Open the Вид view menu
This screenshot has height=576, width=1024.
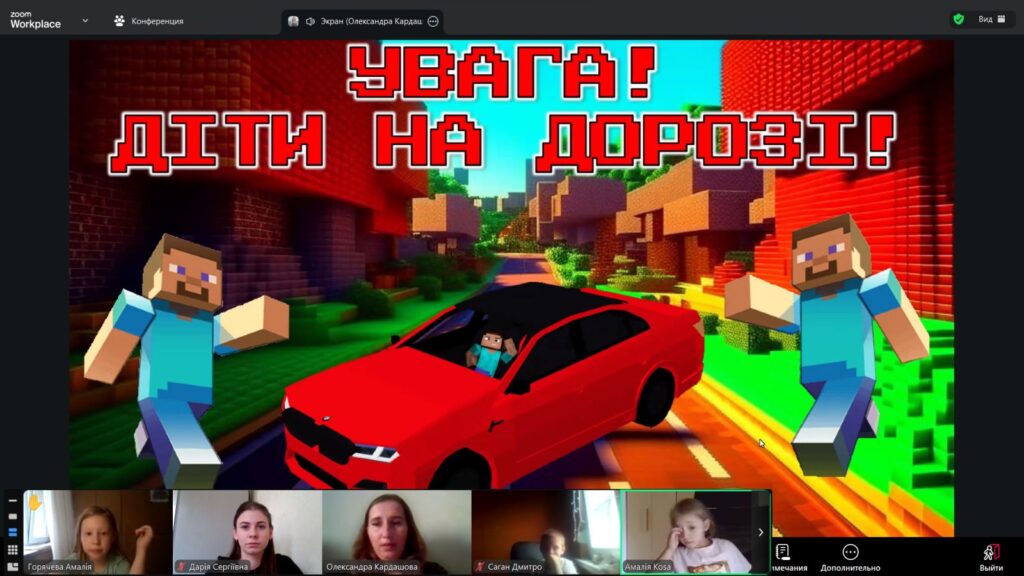(x=992, y=20)
